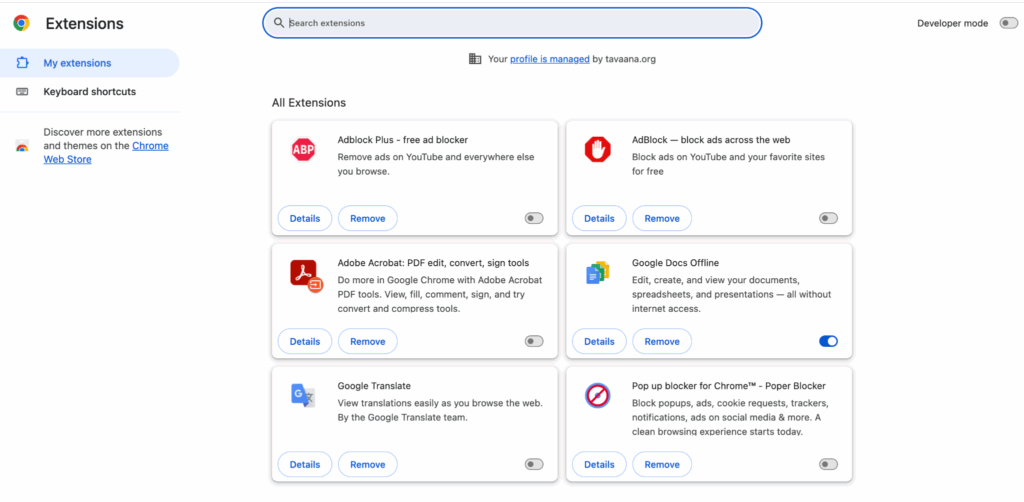Remove AdBlock — block ads extension
The height and width of the screenshot is (502, 1024).
coord(662,219)
